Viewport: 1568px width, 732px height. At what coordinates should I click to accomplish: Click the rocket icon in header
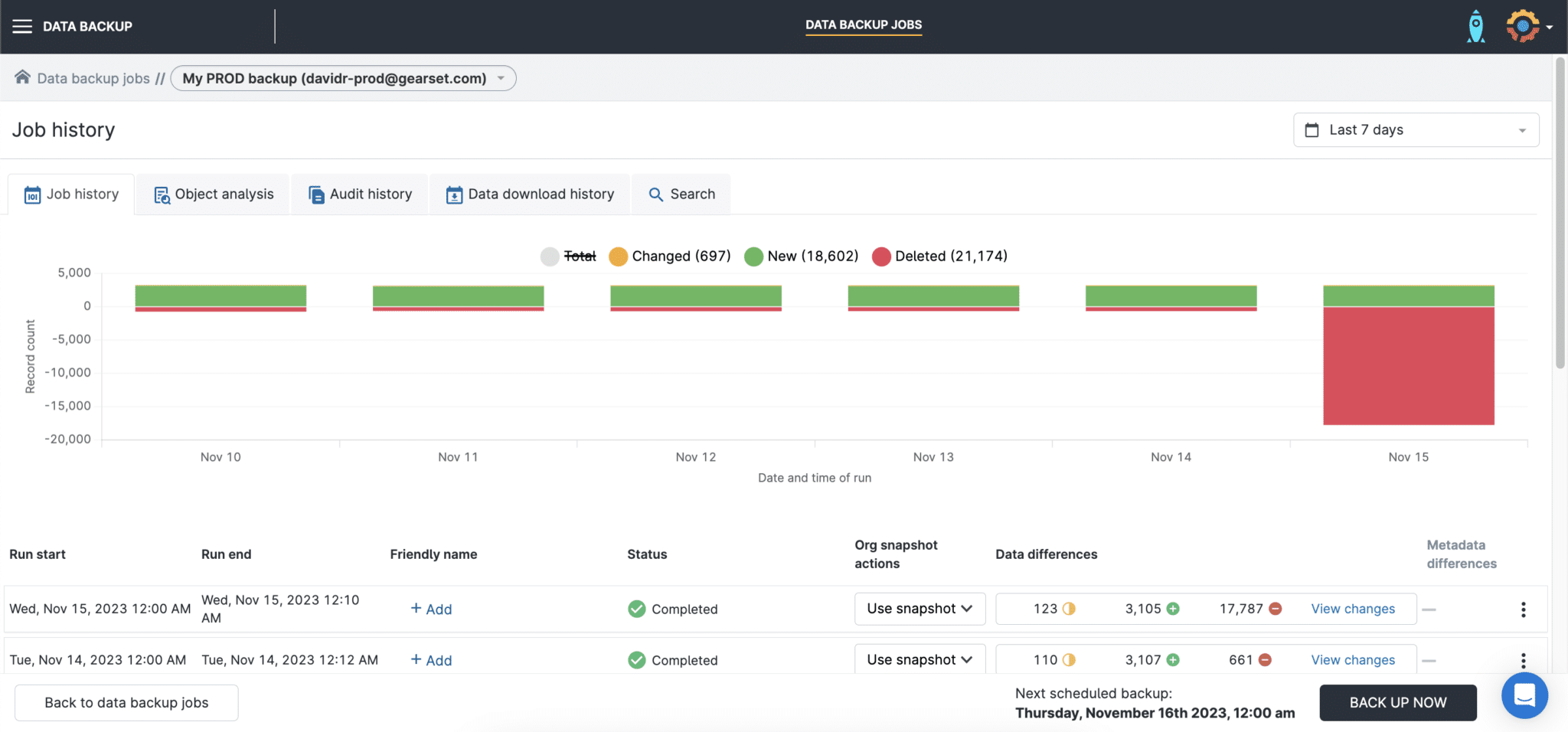point(1475,27)
